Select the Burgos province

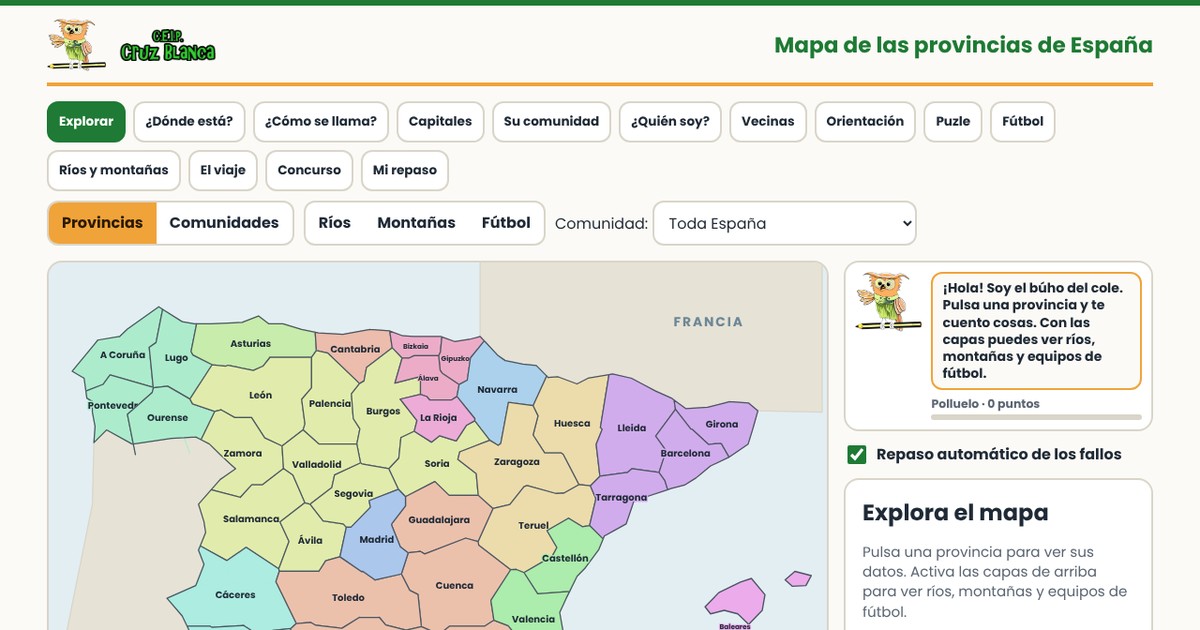coord(383,412)
